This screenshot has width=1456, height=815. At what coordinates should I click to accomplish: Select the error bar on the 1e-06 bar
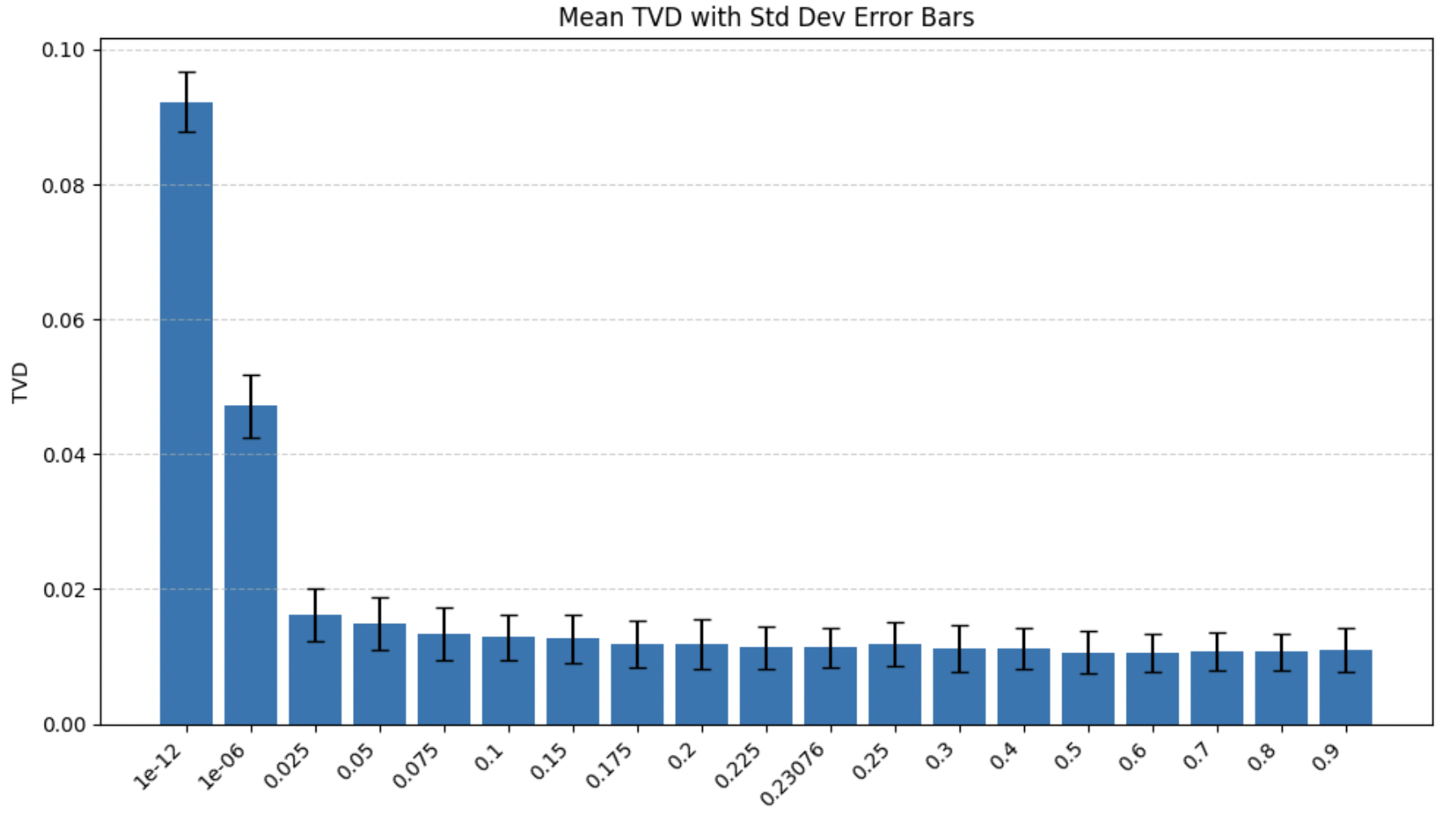point(251,407)
